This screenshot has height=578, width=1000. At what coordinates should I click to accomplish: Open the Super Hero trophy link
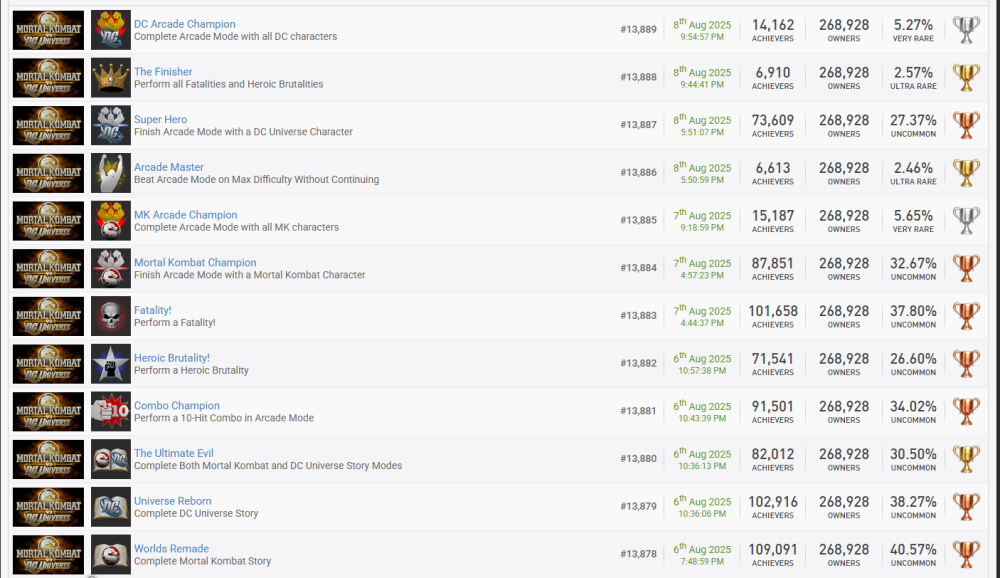point(160,120)
